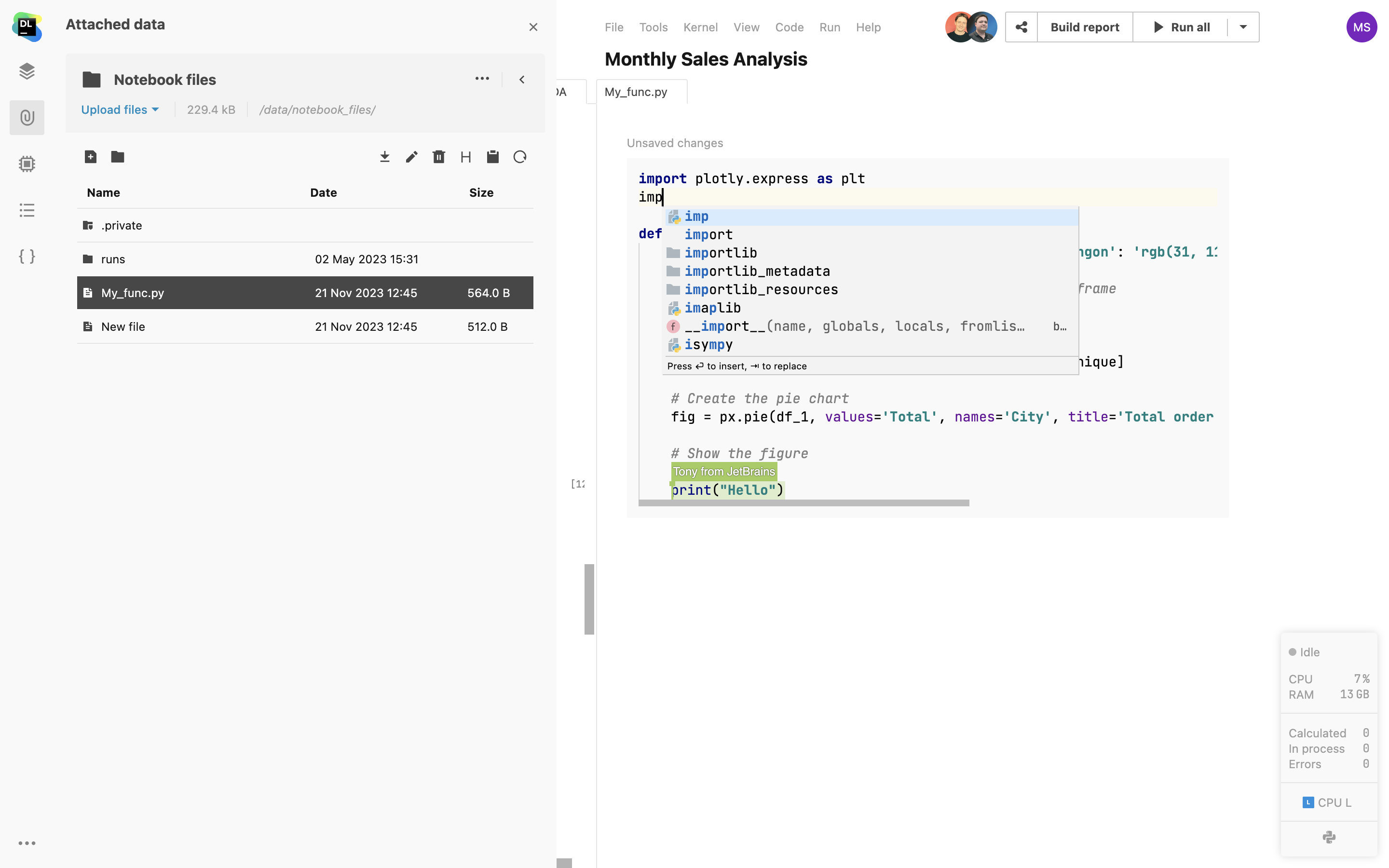The width and height of the screenshot is (1389, 868).
Task: Rename file using pencil icon
Action: point(411,157)
